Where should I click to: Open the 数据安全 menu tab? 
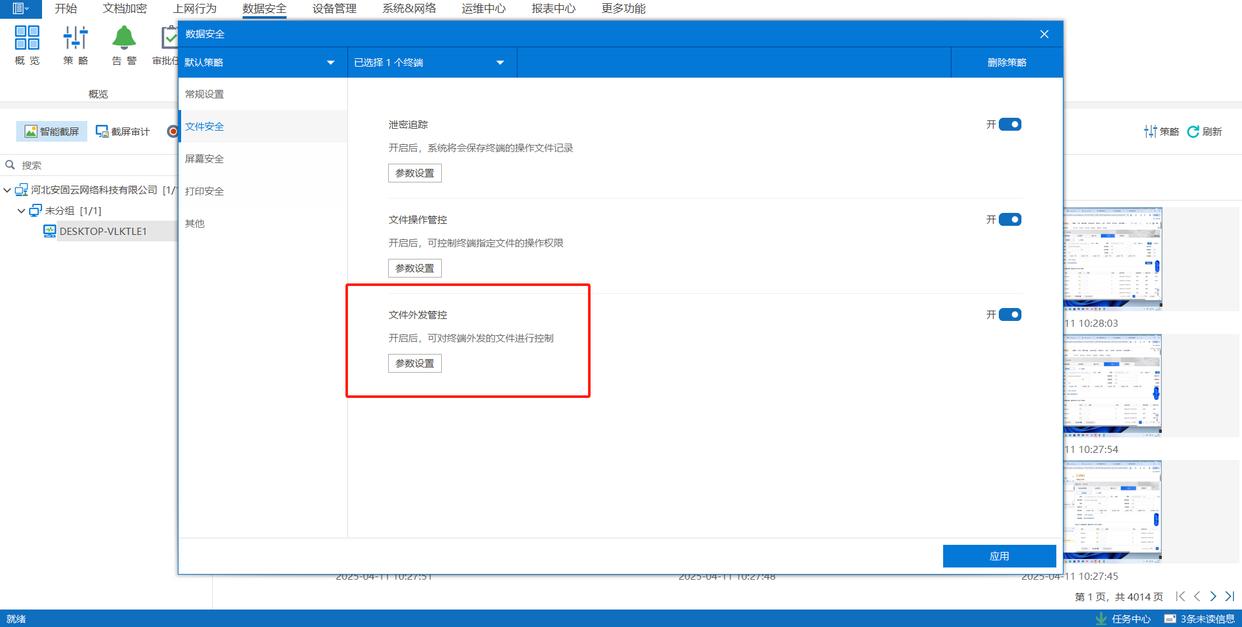tap(265, 8)
